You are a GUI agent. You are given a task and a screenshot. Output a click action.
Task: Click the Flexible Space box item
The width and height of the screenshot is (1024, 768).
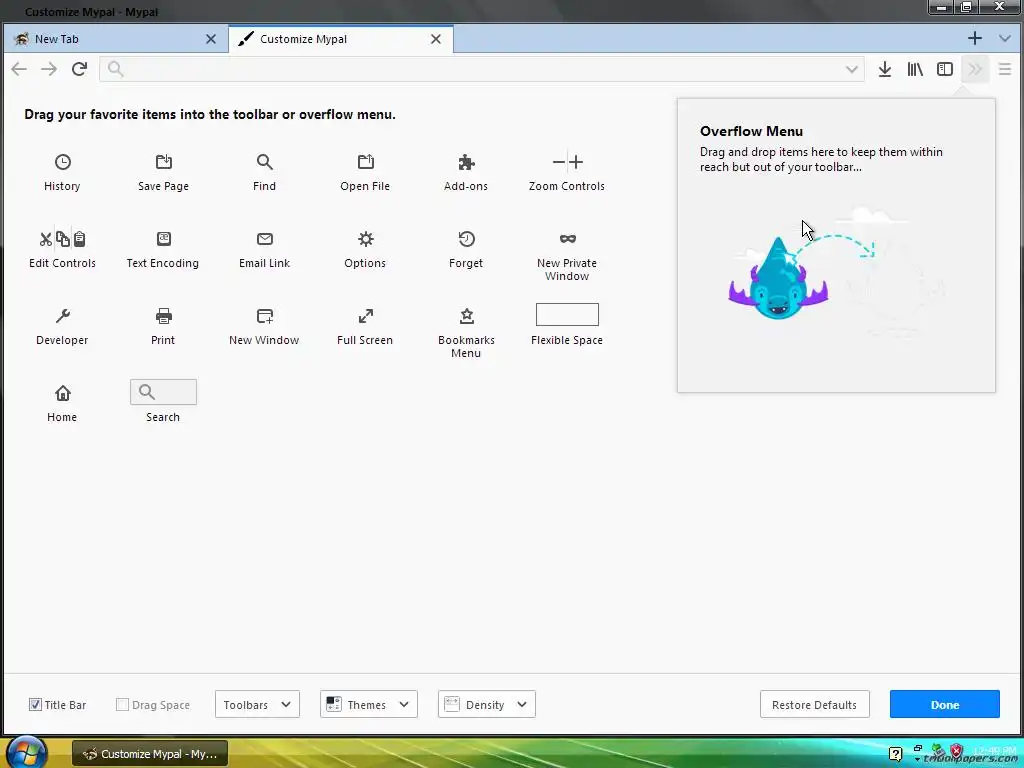(567, 325)
